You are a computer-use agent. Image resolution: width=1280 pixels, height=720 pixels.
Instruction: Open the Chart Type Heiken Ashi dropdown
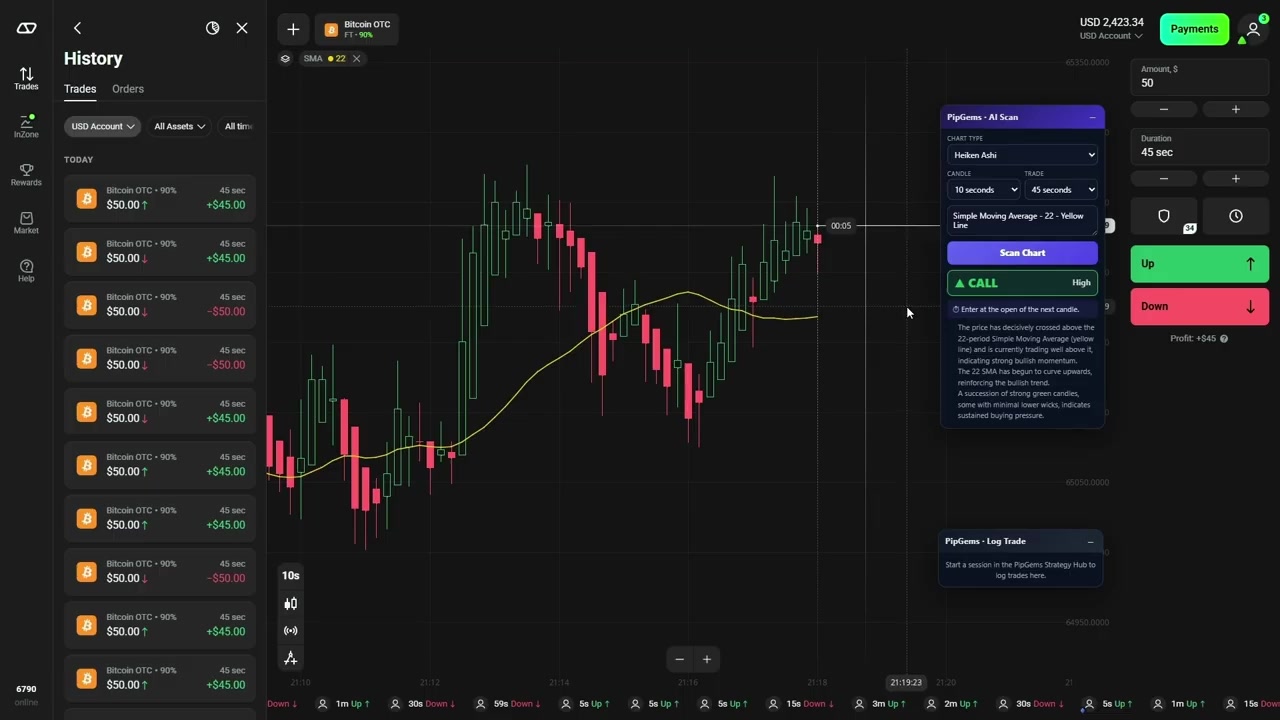(1022, 155)
